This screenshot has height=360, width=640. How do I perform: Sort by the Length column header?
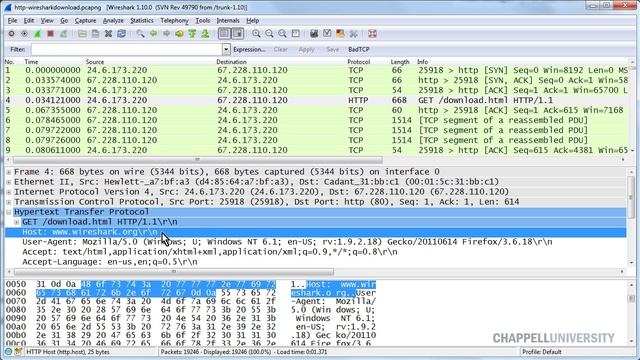click(400, 62)
